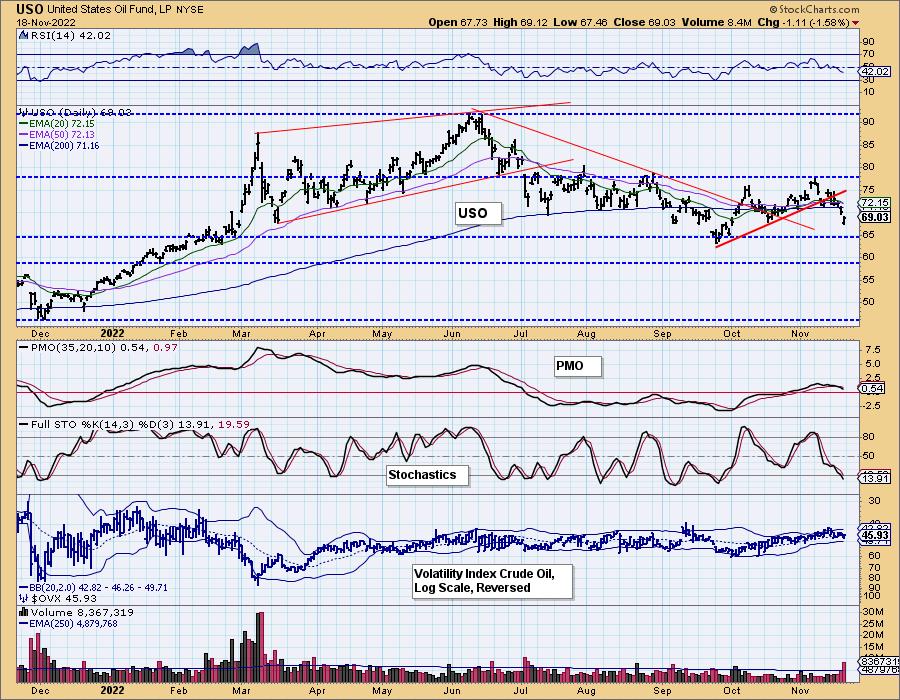This screenshot has width=900, height=700.
Task: Click the histogram icon beside Volume 8,367,319
Action: pyautogui.click(x=24, y=612)
